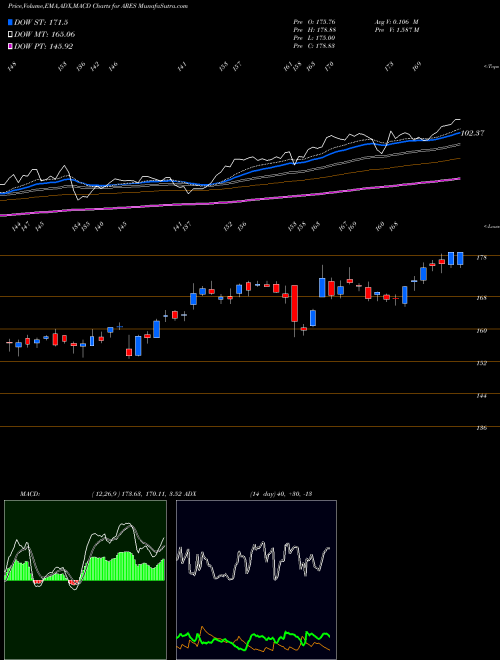
Task: Click the 'Pre C: 178.83' close value
Action: (x=314, y=46)
